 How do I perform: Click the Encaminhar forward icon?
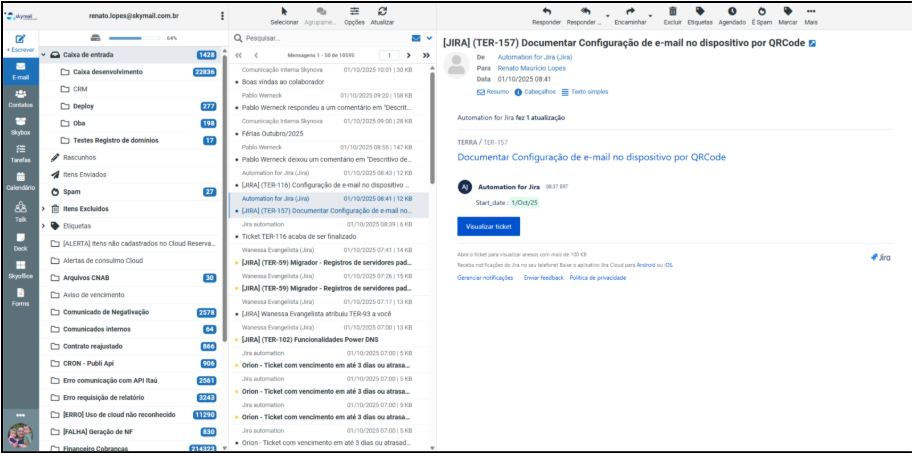(x=629, y=14)
